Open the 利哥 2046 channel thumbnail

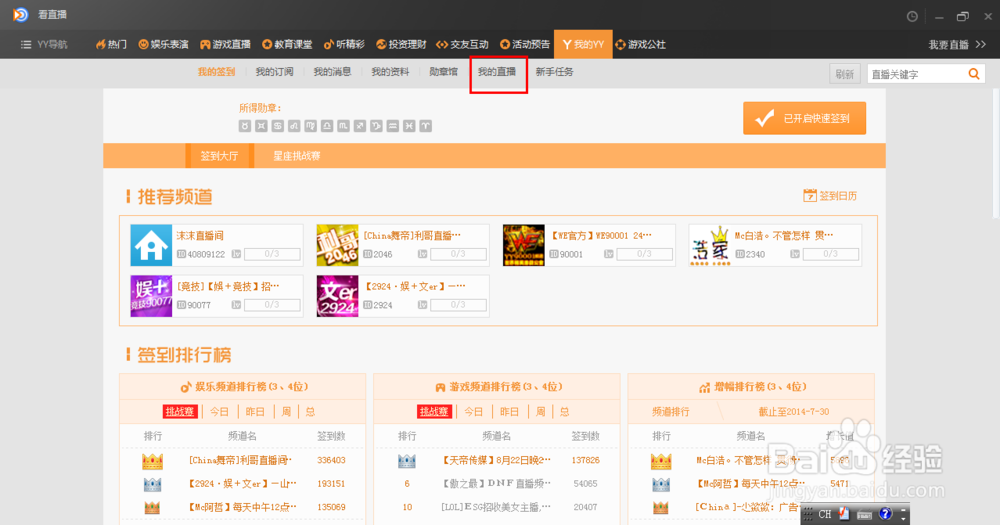337,245
